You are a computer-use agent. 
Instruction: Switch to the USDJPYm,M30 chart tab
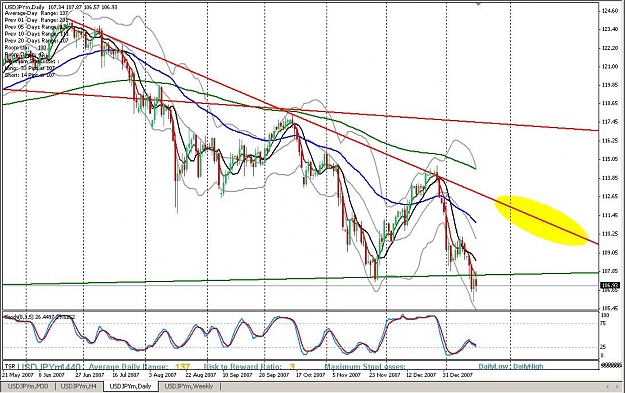click(28, 386)
